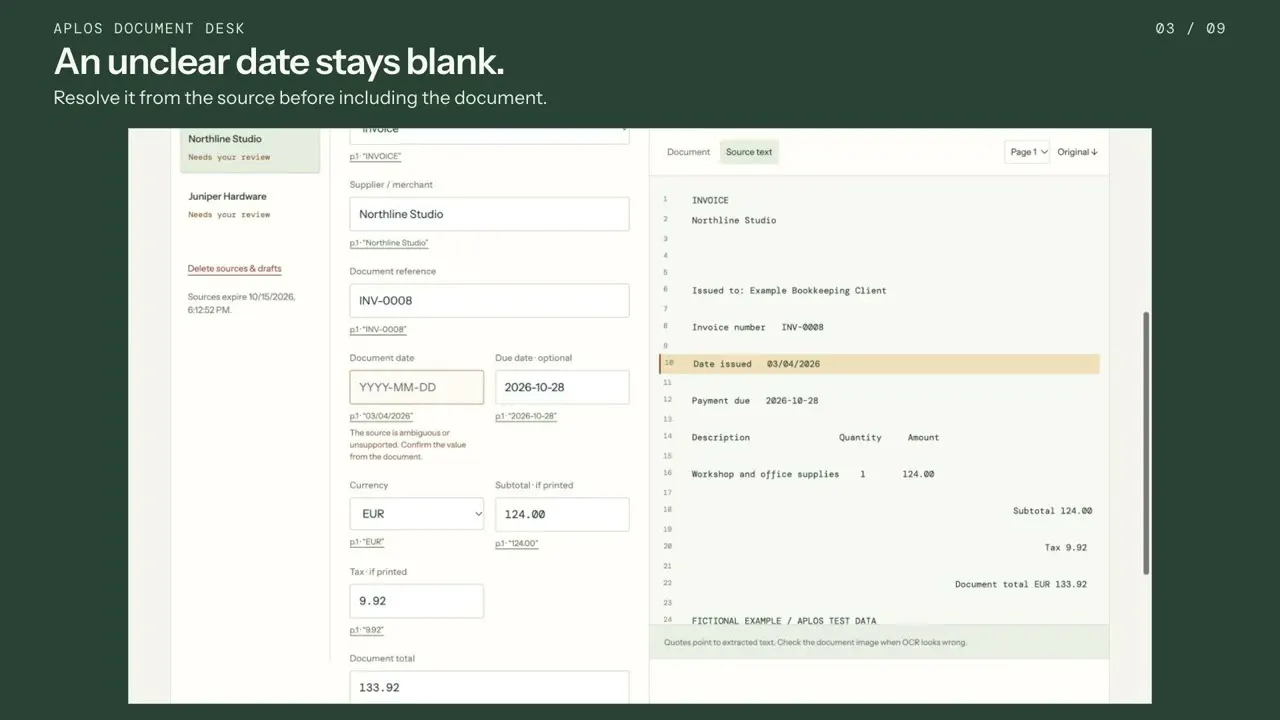This screenshot has height=720, width=1280.
Task: Focus the empty Document date field
Action: point(416,387)
